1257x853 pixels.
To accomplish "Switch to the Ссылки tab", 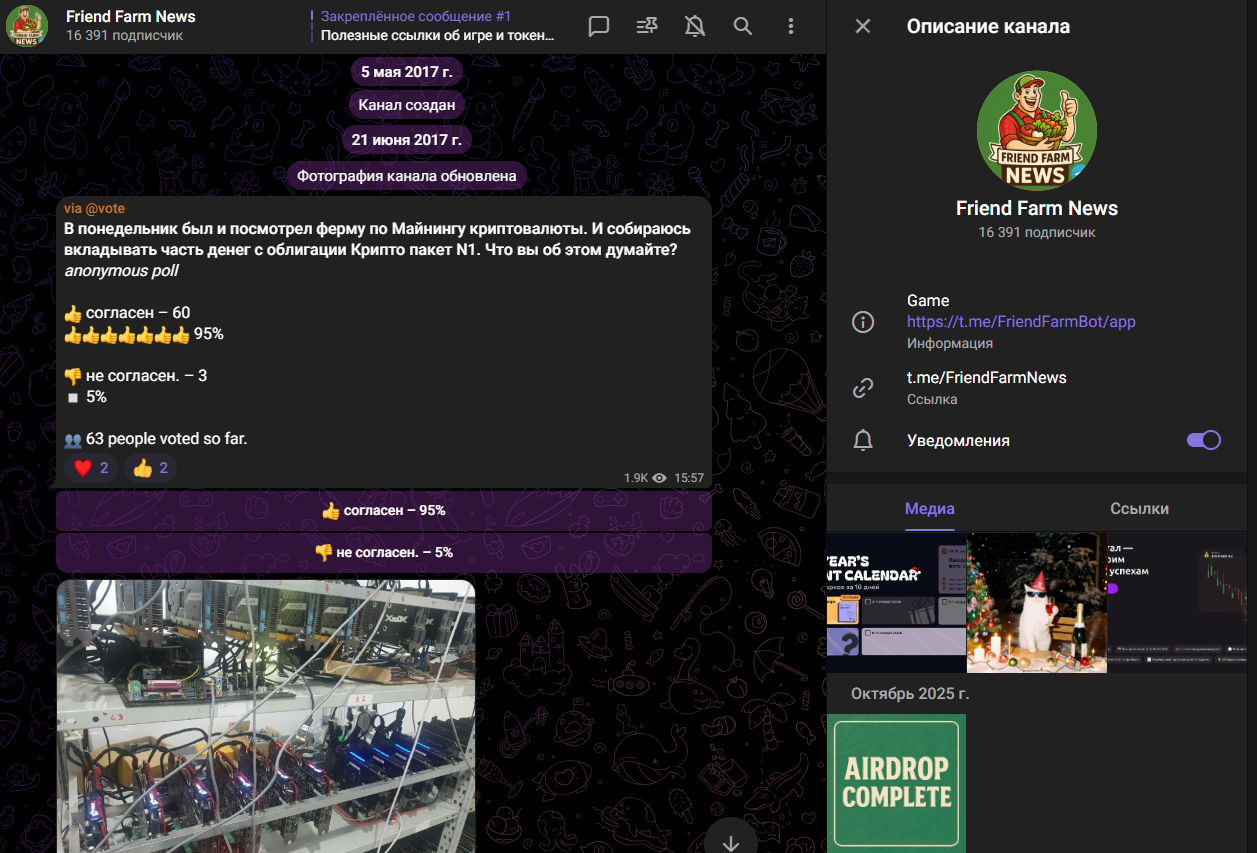I will [1139, 508].
